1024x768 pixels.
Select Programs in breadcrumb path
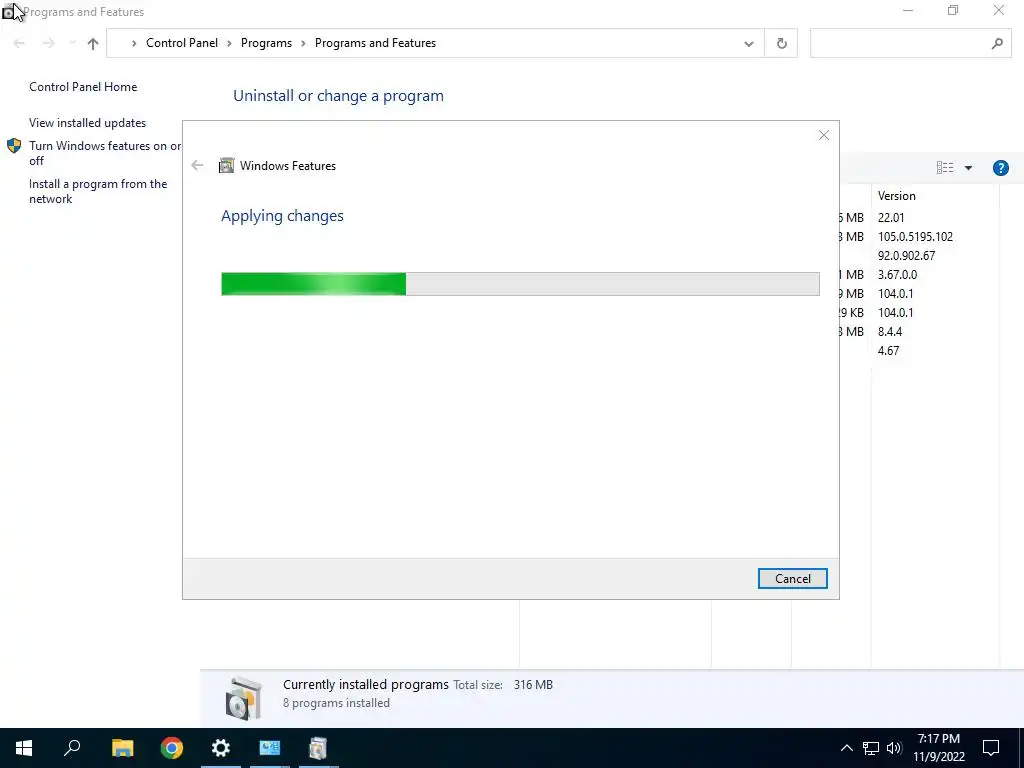point(266,43)
